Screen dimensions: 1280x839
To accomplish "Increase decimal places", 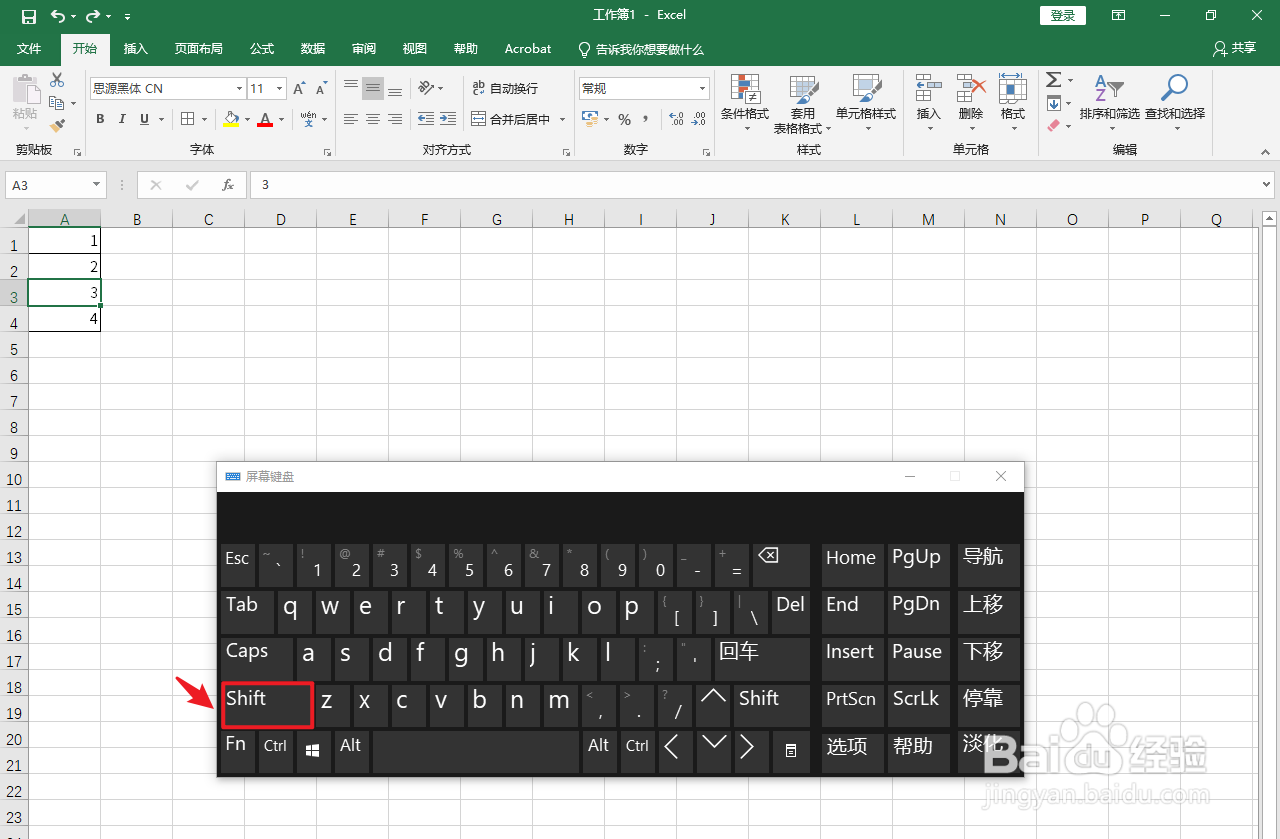I will (x=677, y=119).
